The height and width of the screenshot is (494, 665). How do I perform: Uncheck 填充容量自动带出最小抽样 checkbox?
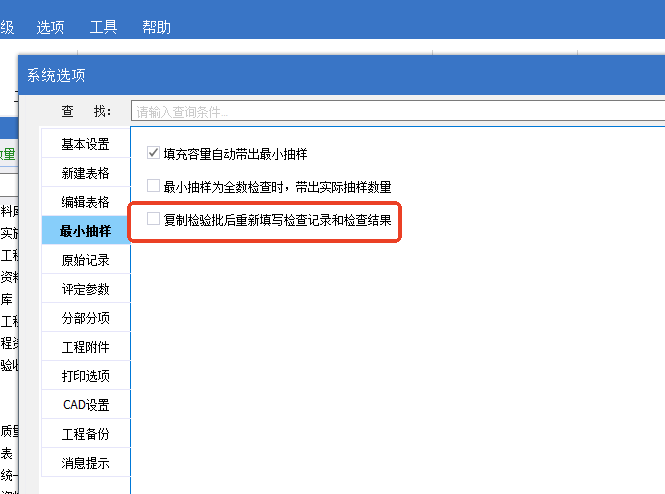tap(153, 154)
